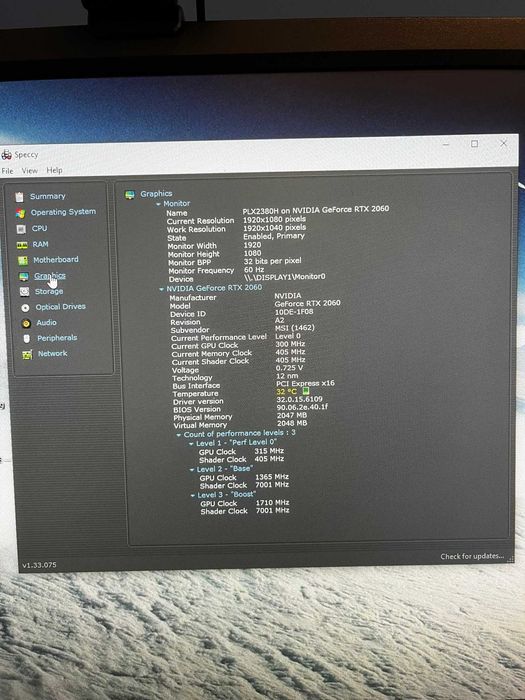Collapse the Monitor tree node
525x700 pixels.
tap(158, 204)
